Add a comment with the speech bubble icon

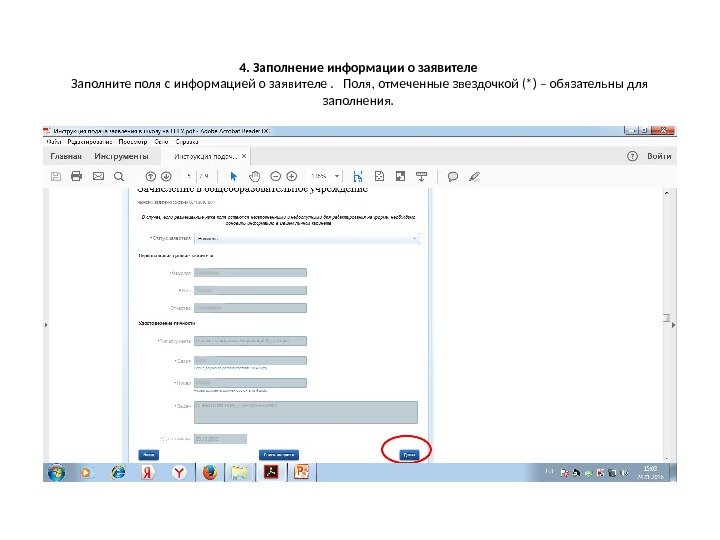point(453,176)
